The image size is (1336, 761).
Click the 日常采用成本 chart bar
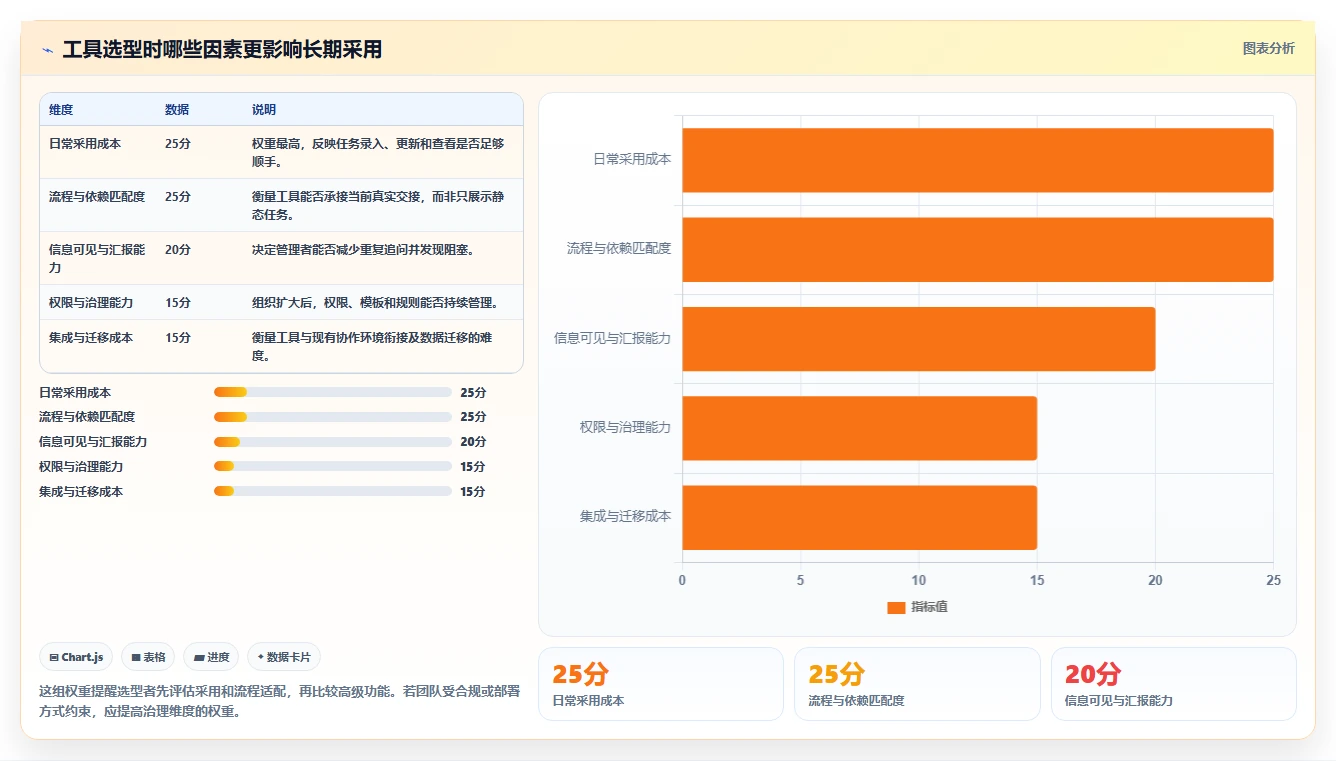[978, 160]
